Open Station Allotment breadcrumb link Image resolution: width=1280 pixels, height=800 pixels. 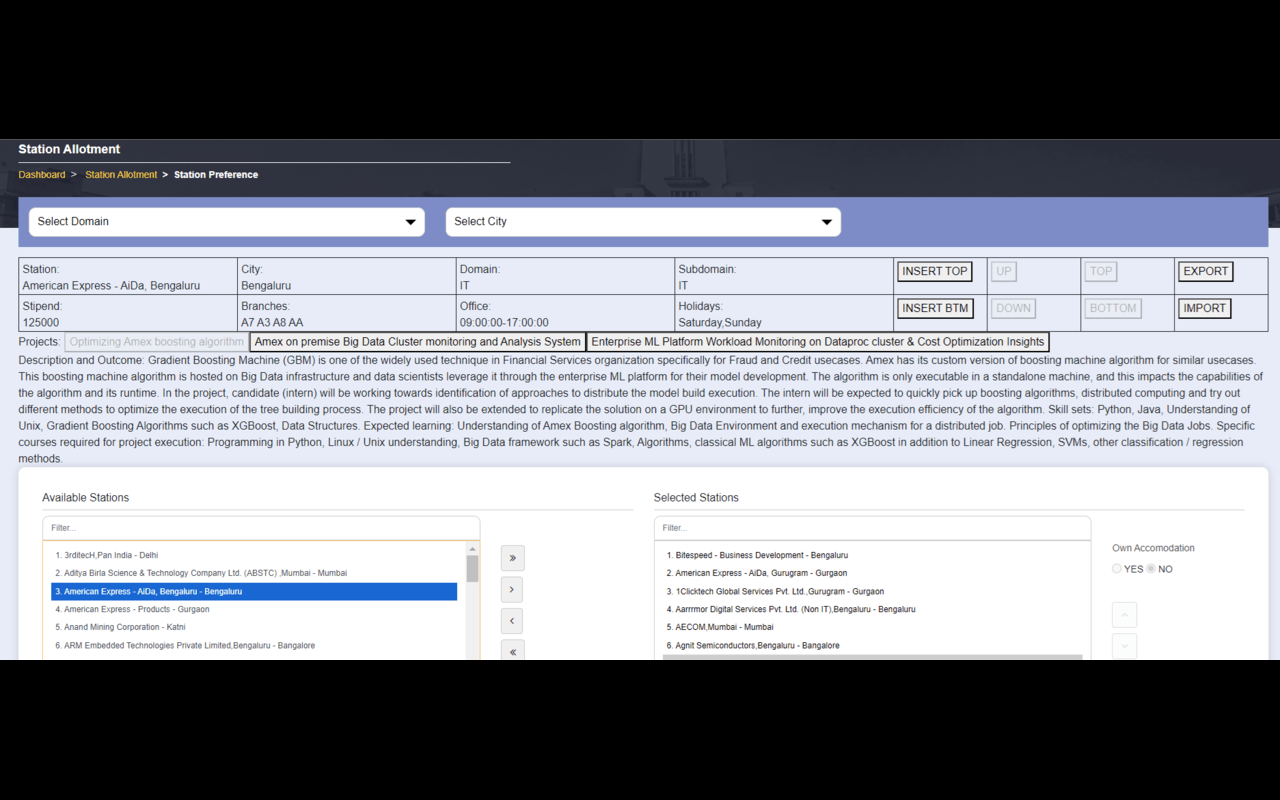[x=121, y=175]
